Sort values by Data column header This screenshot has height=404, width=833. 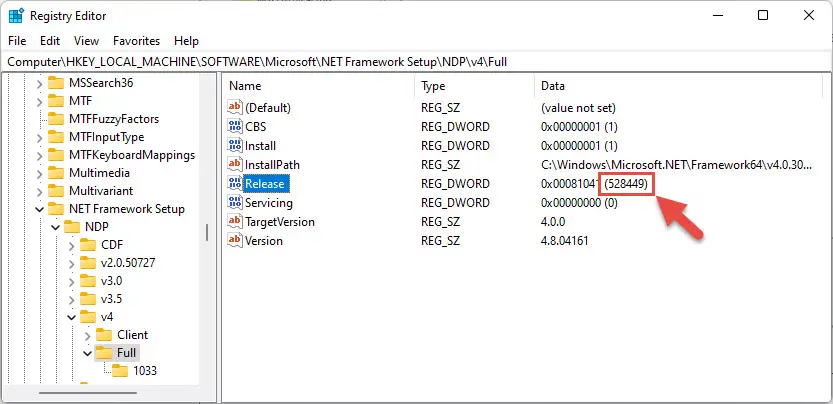coord(680,86)
